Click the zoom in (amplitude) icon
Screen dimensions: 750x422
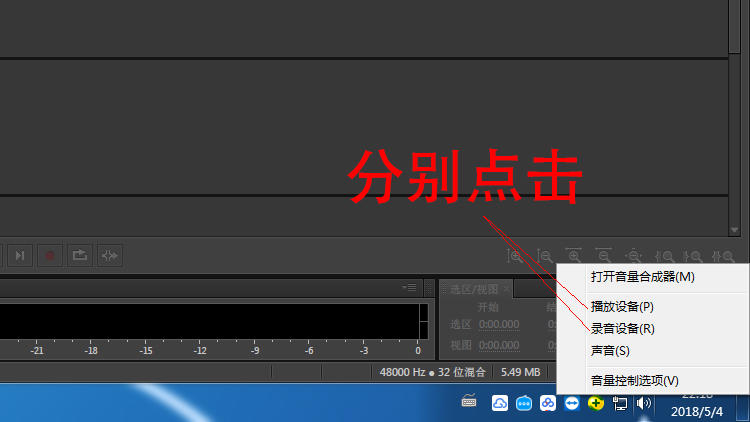tap(516, 257)
